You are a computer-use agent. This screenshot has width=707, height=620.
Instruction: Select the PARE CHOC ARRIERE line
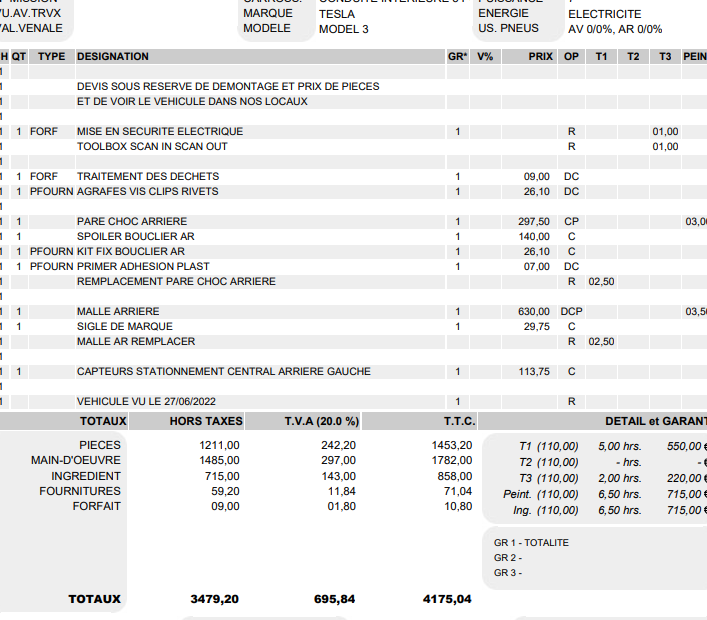click(354, 221)
